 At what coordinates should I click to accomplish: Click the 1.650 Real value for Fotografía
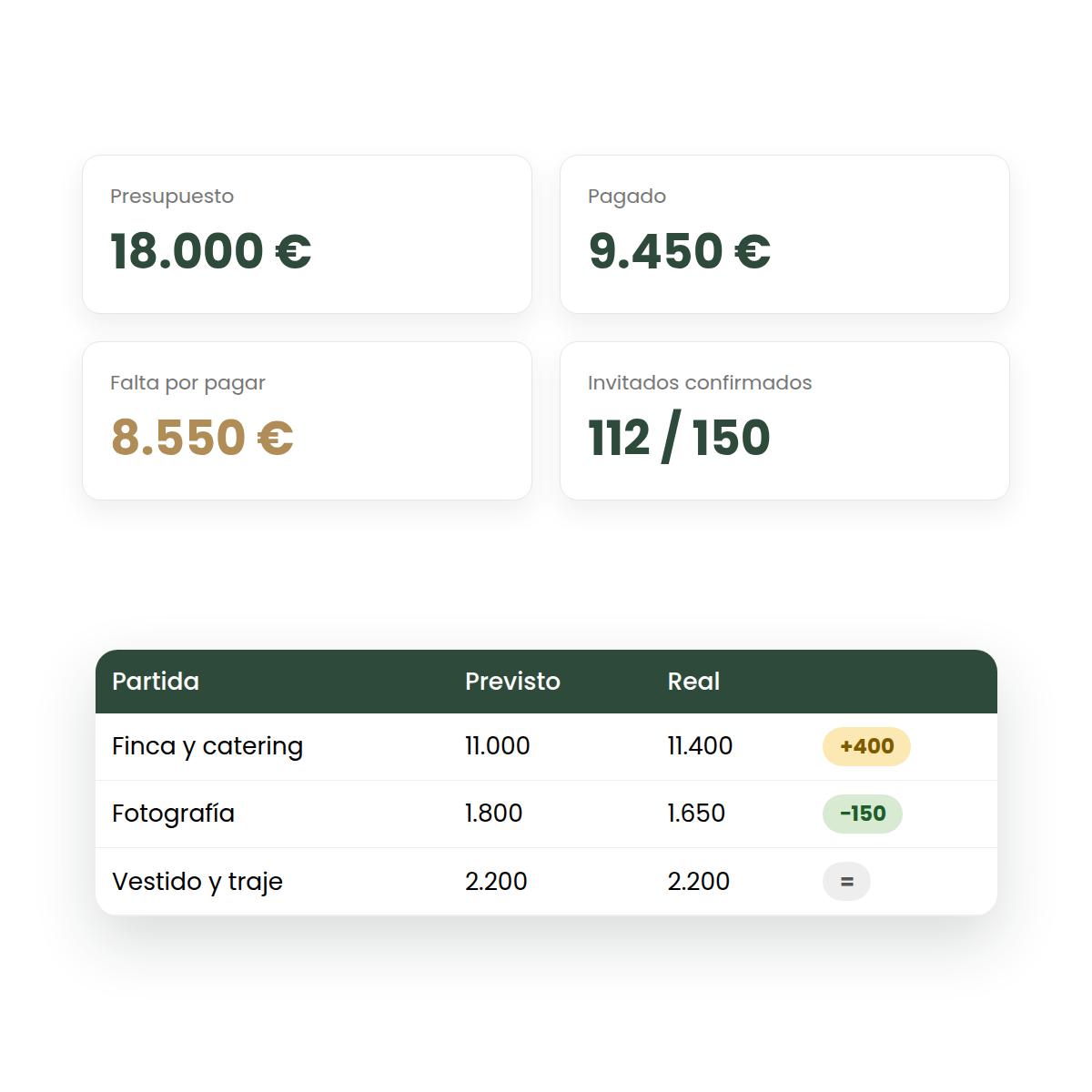696,814
